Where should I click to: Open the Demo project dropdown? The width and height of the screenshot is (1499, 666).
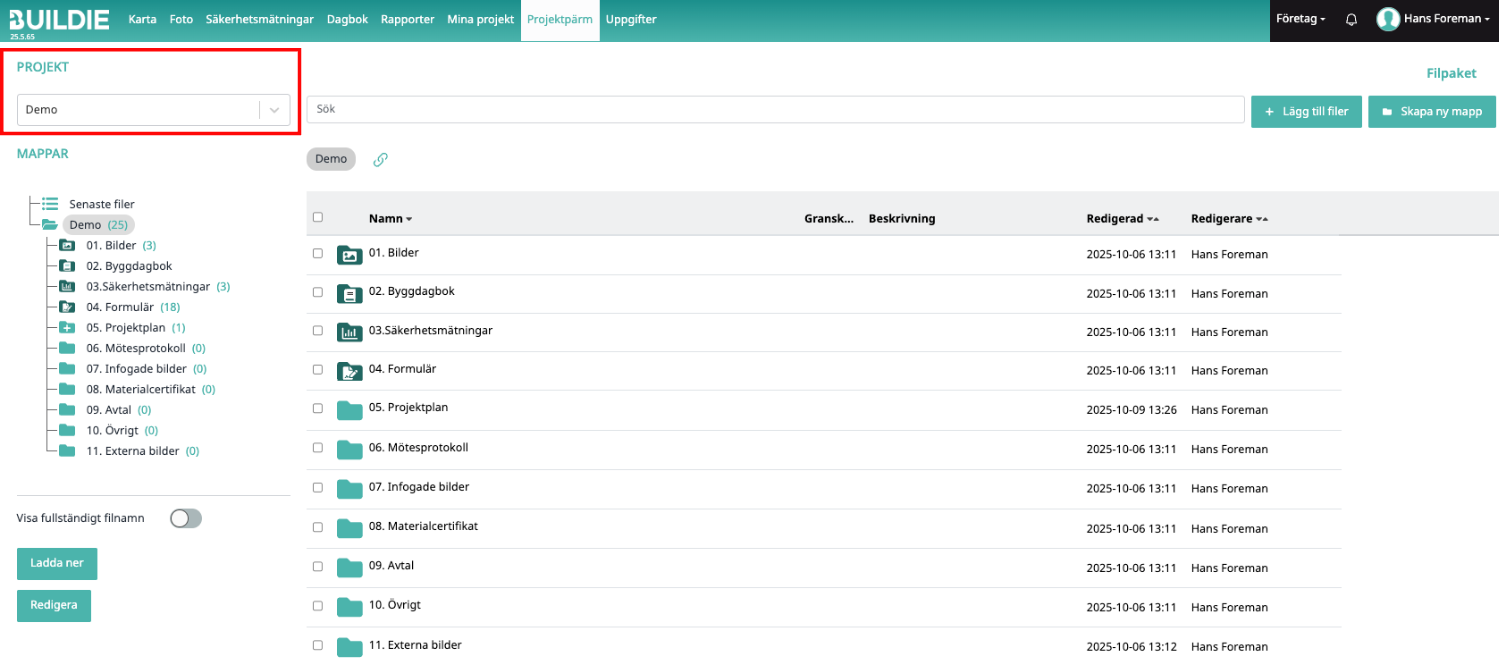(x=153, y=110)
